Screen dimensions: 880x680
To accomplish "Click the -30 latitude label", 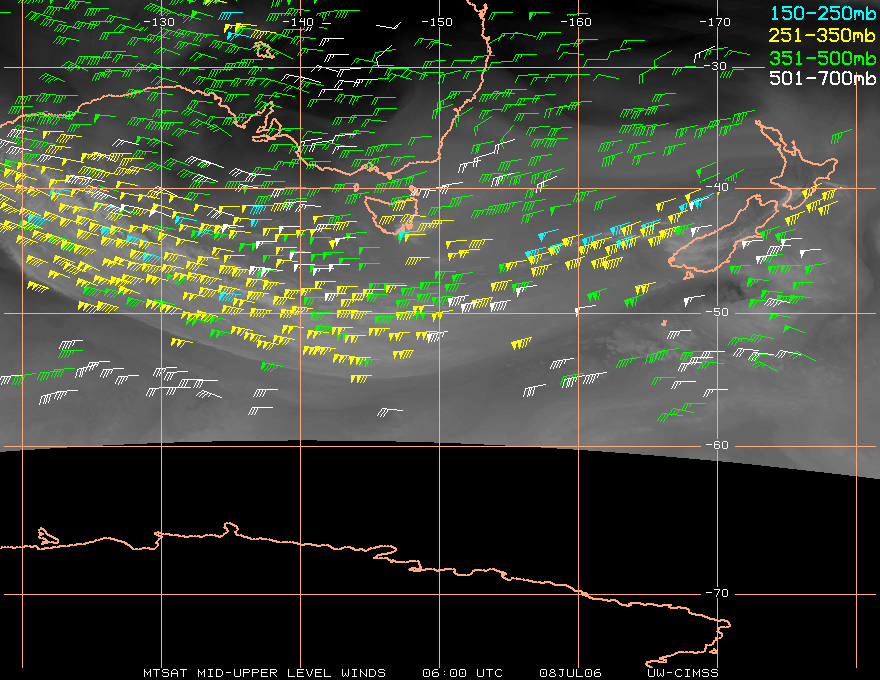I will click(716, 66).
